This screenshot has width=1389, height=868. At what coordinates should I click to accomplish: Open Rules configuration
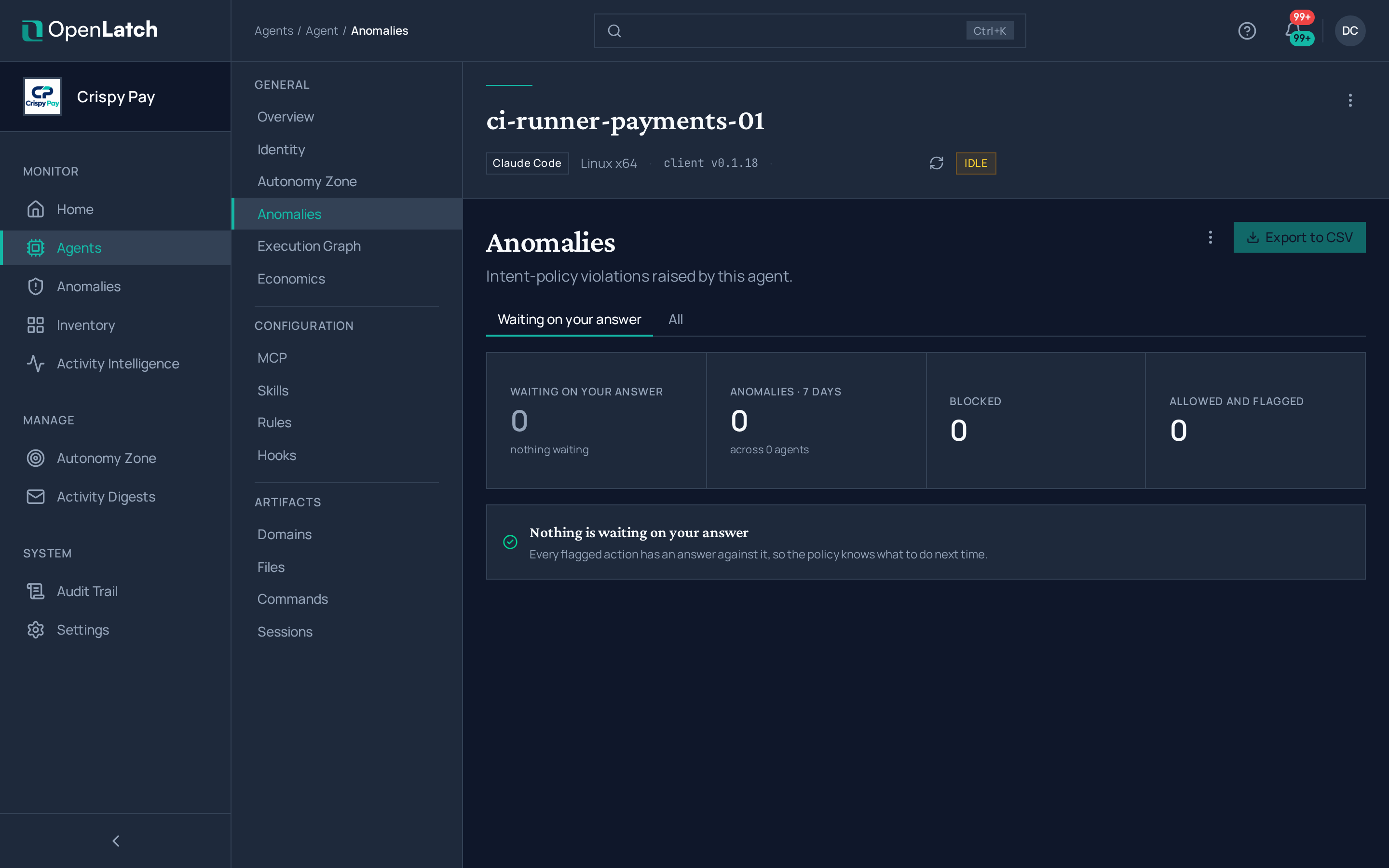tap(347, 422)
